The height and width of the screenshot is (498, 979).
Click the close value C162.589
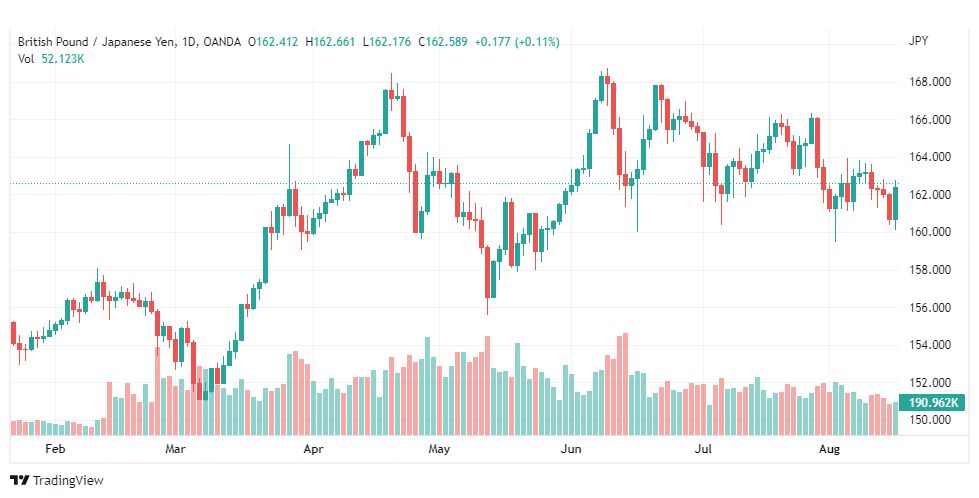pyautogui.click(x=443, y=42)
